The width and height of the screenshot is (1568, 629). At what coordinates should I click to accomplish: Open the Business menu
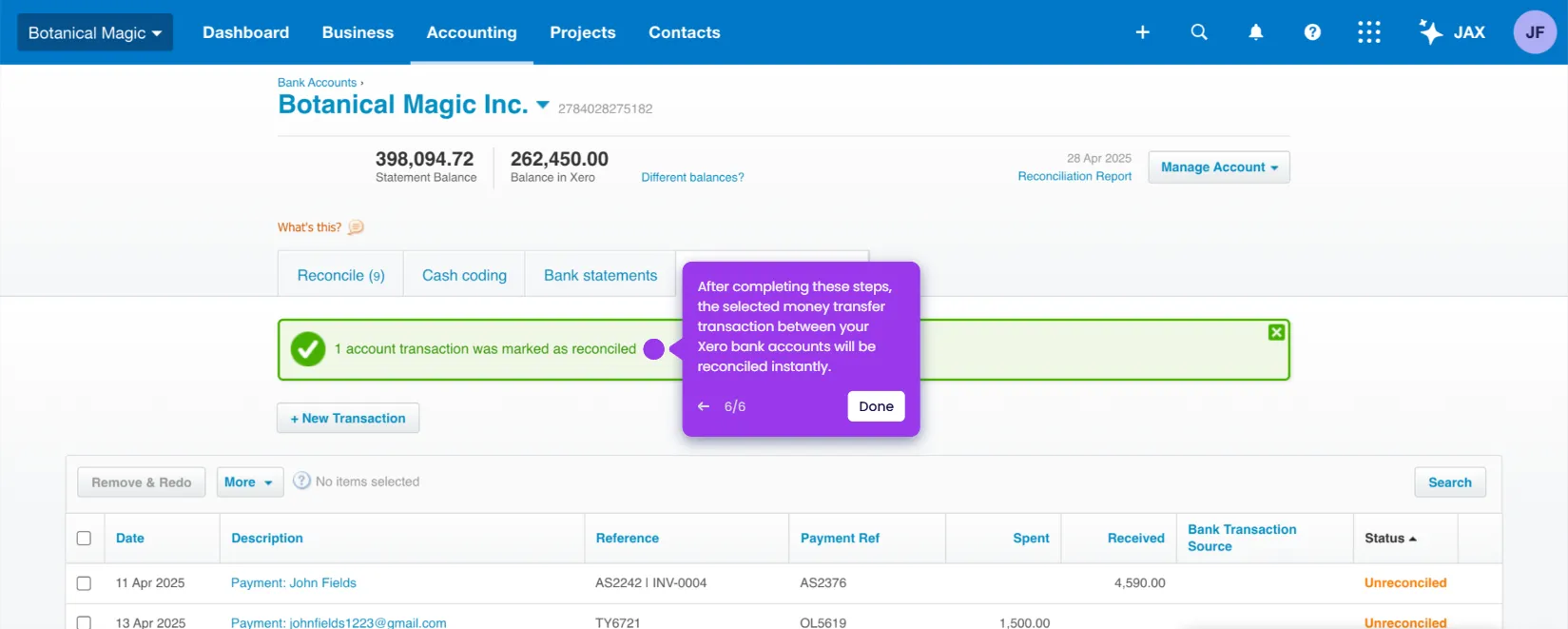pyautogui.click(x=358, y=32)
